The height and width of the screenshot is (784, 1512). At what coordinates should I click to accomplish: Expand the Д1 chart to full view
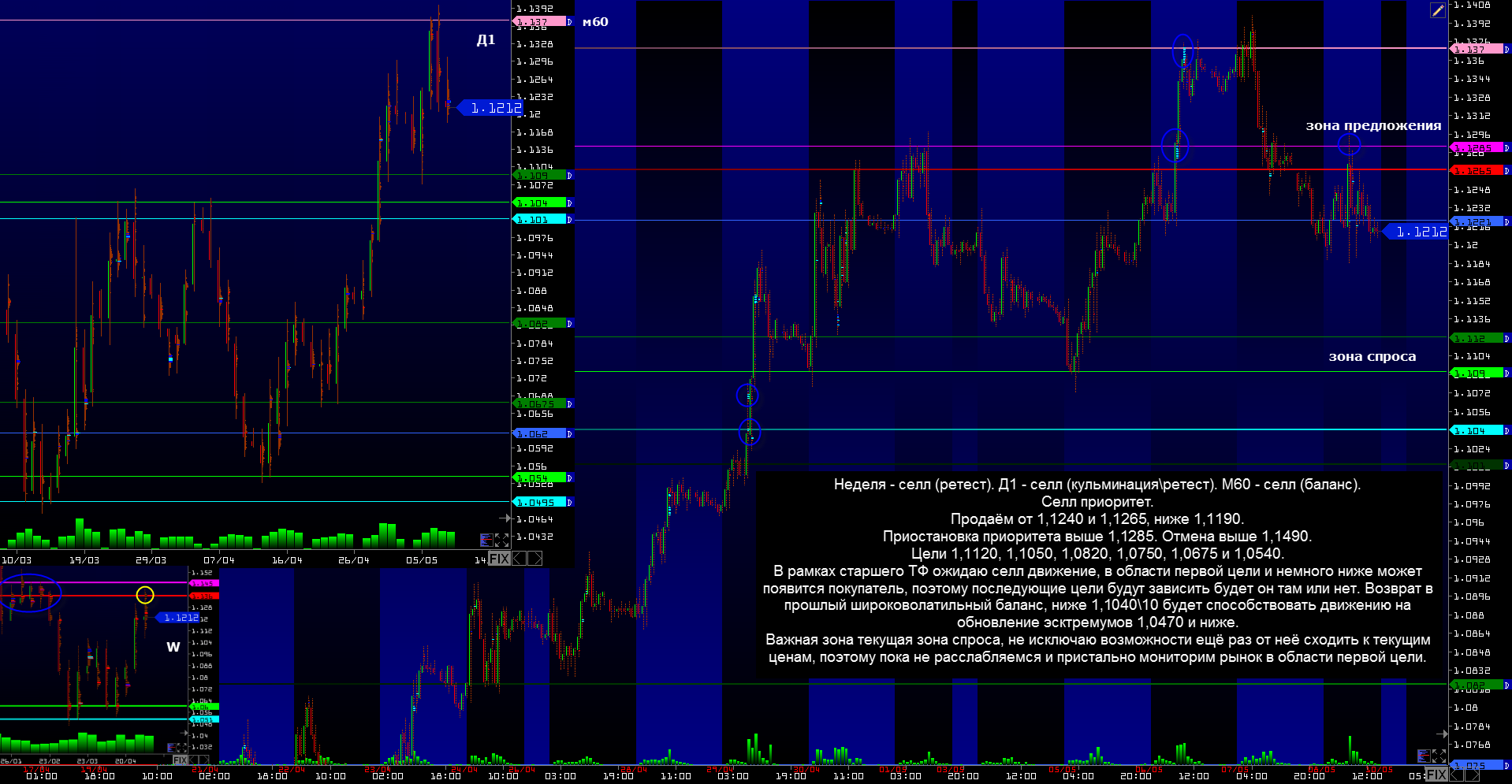[x=501, y=541]
